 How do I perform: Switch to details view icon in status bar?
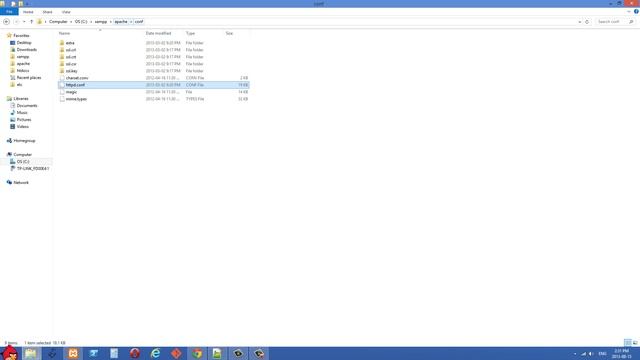[628, 342]
